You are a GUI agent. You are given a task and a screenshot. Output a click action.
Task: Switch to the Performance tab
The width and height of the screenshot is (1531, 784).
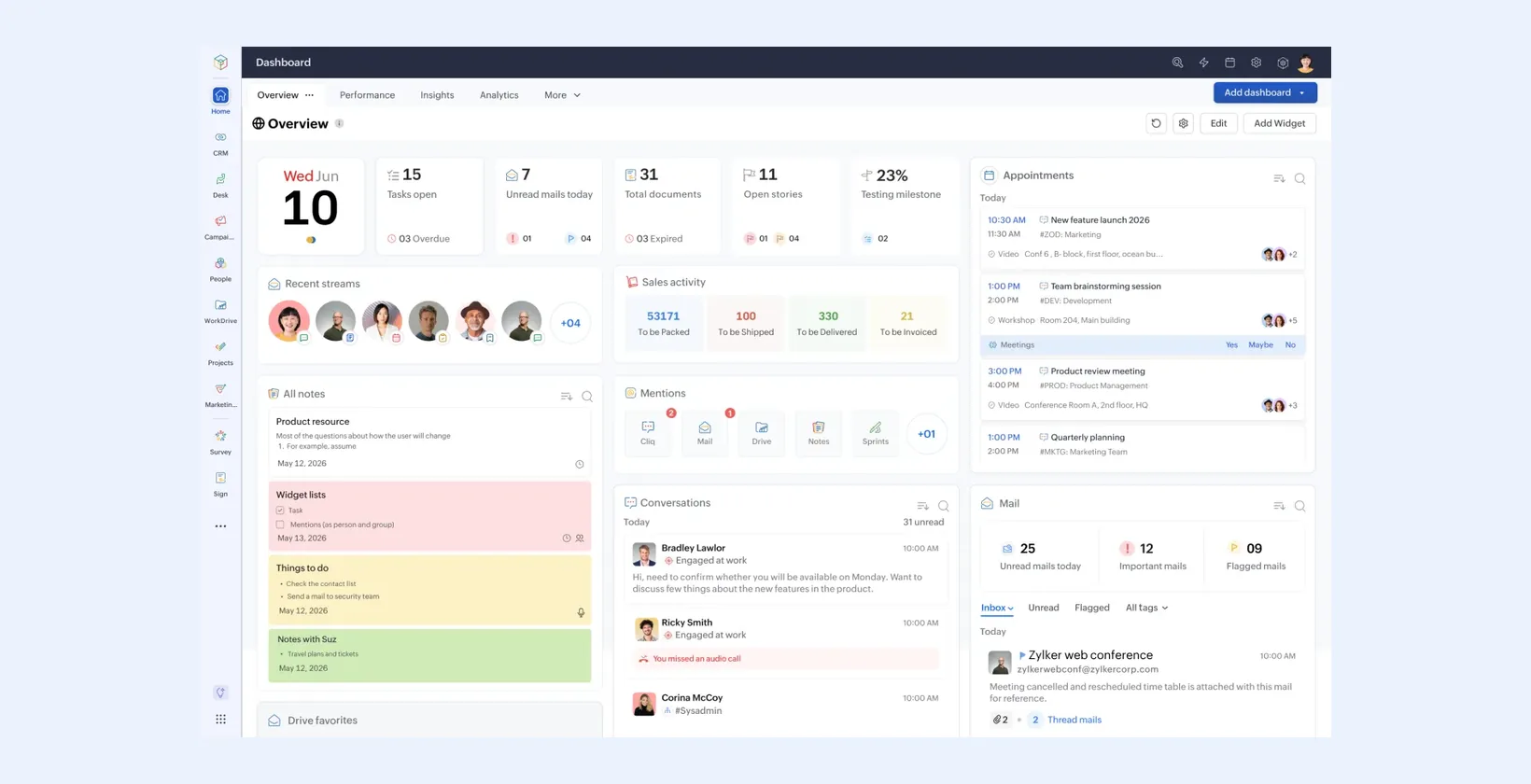click(367, 95)
